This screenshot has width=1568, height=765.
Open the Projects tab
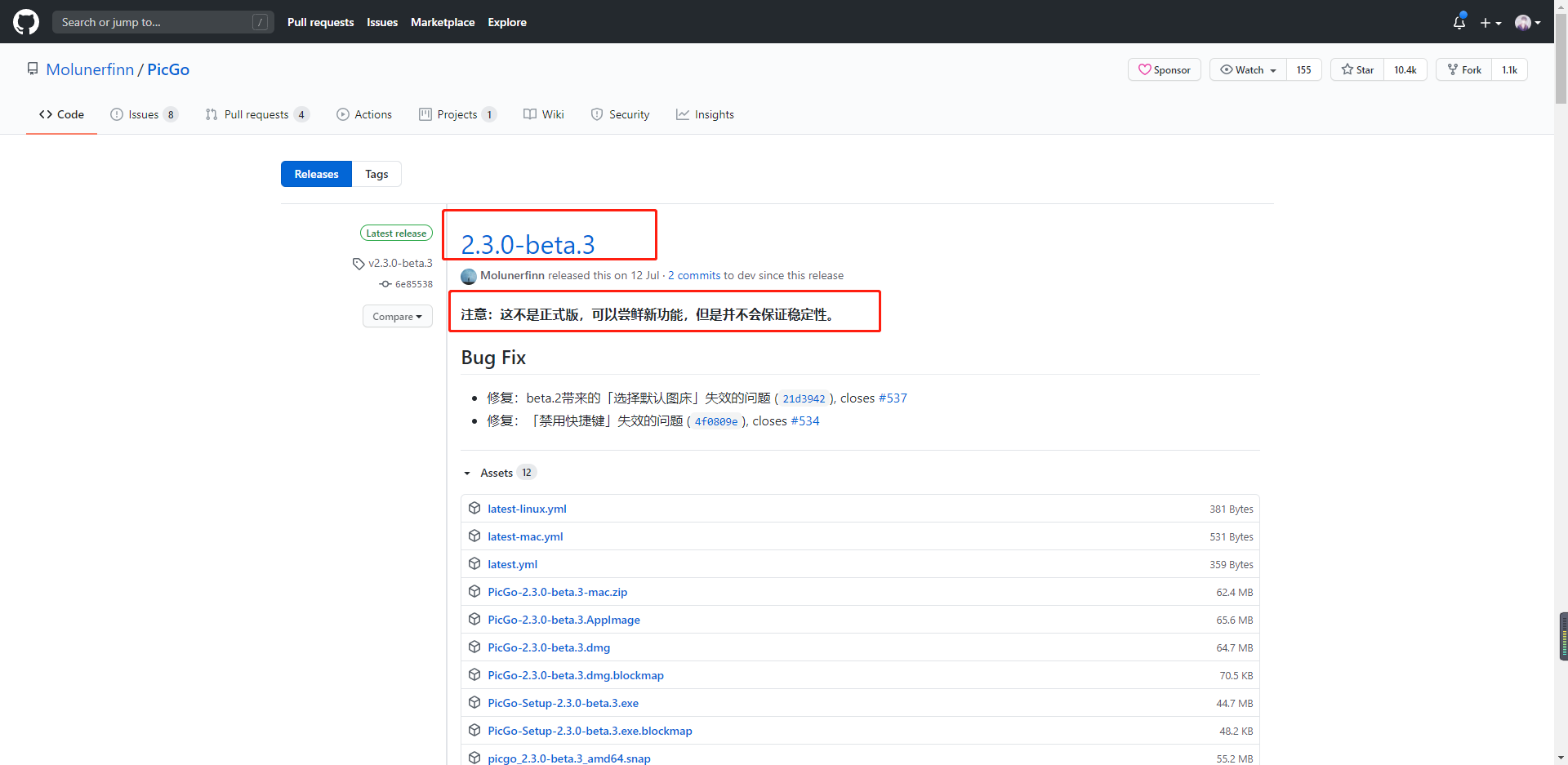(457, 114)
